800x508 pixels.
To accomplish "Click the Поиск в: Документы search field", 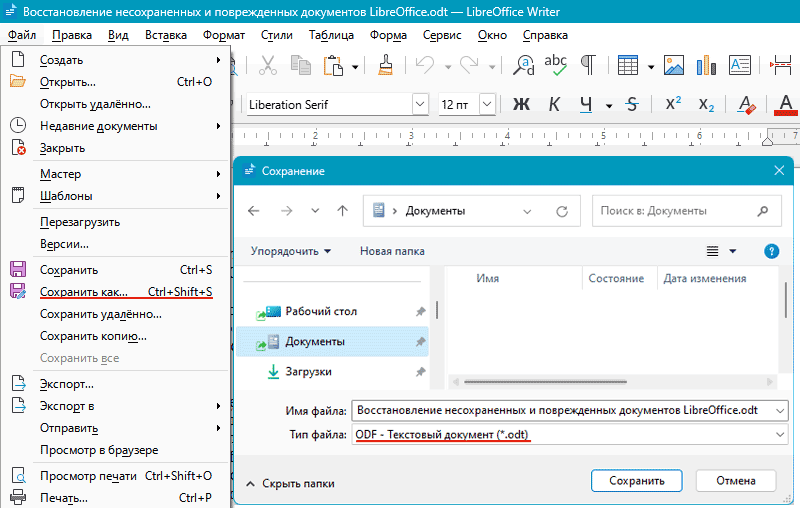I will 687,211.
